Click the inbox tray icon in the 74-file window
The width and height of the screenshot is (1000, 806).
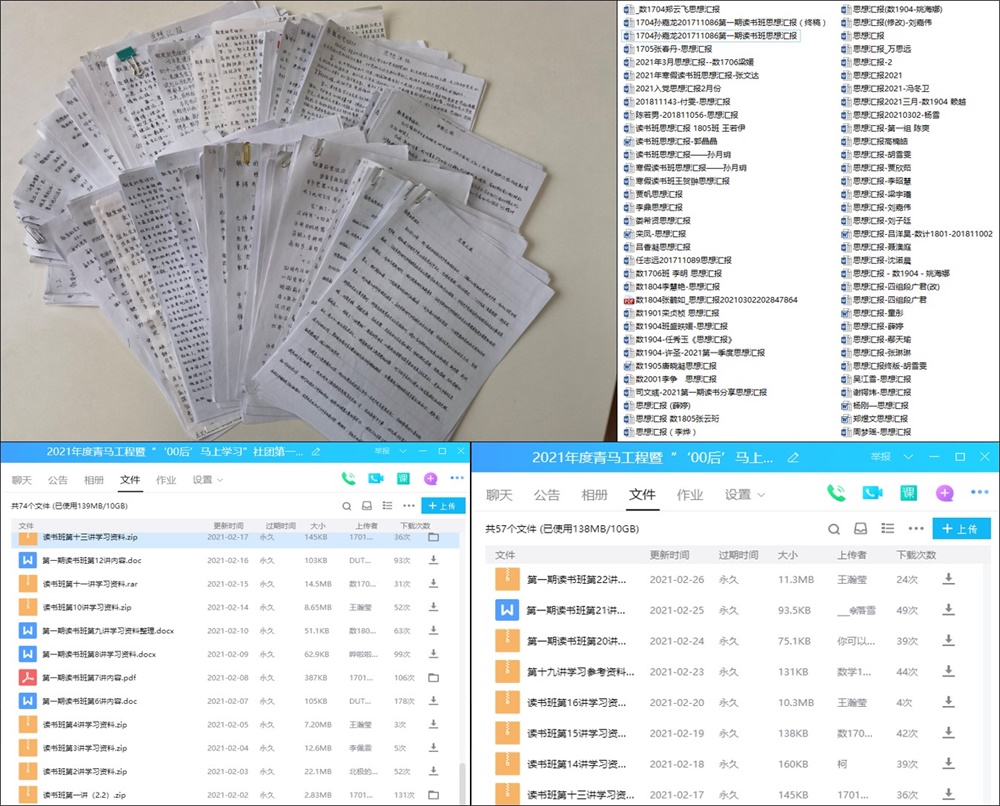pyautogui.click(x=367, y=506)
